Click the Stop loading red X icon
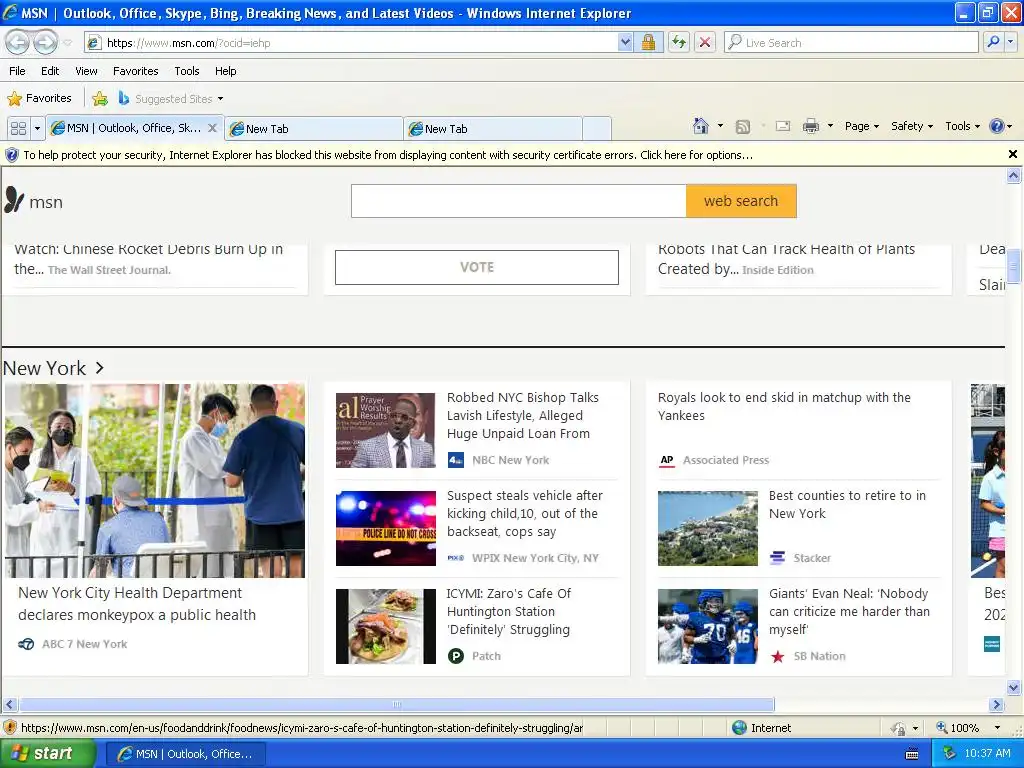The width and height of the screenshot is (1024, 768). pos(705,42)
